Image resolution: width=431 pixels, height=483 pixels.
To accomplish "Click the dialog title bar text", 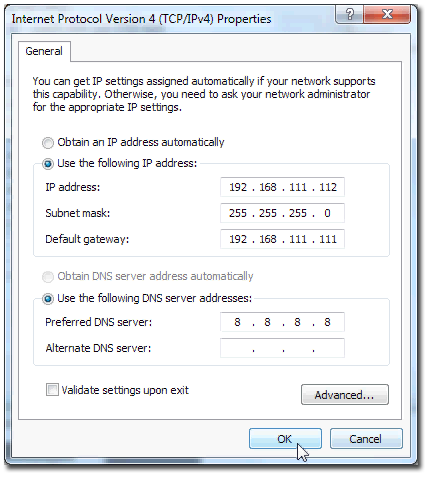I will (x=141, y=19).
